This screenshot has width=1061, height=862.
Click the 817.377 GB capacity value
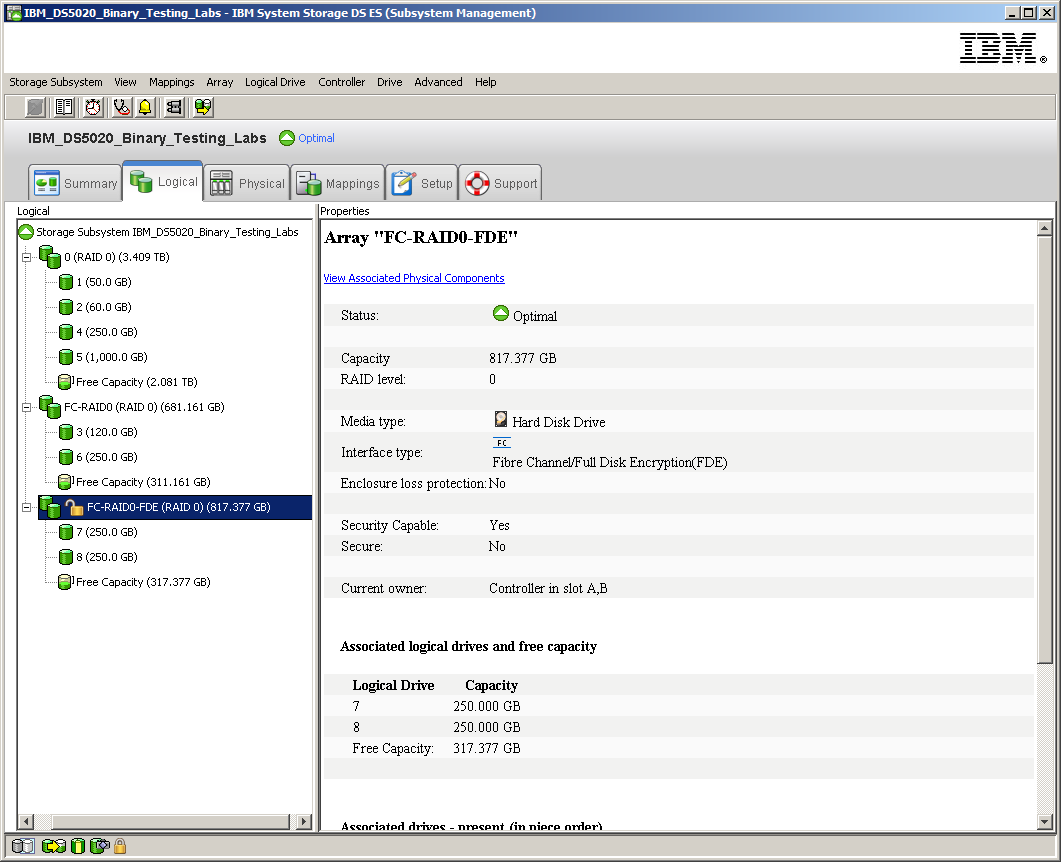tap(522, 359)
